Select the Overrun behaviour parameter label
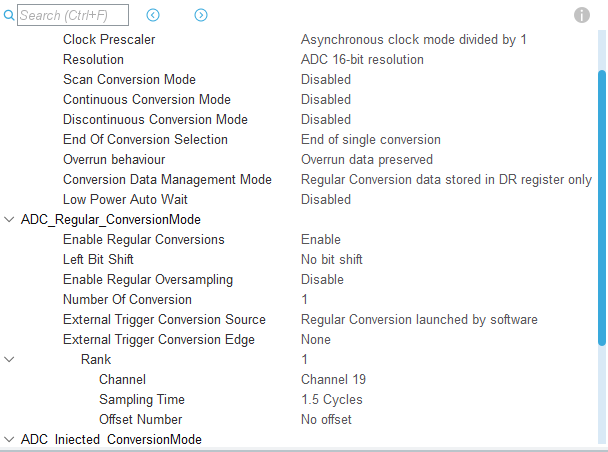608x452 pixels. point(114,159)
